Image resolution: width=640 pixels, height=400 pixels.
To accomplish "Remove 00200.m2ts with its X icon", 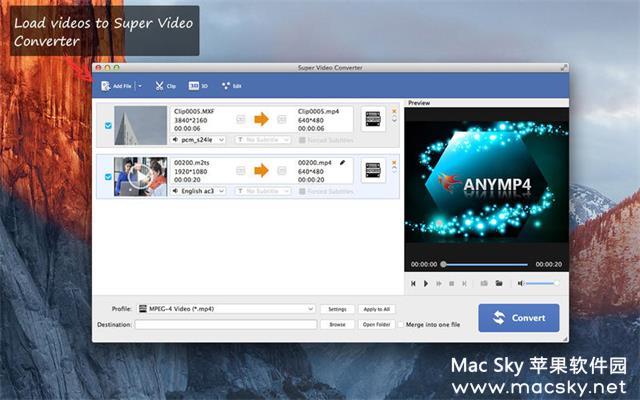I will pyautogui.click(x=394, y=162).
